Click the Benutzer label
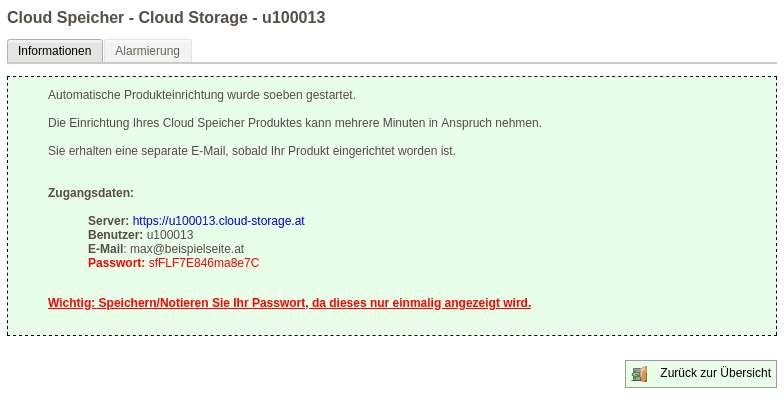The image size is (784, 408). (115, 235)
